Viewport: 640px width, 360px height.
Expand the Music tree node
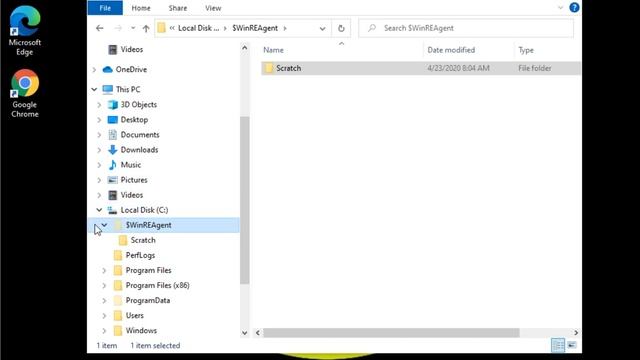click(x=99, y=165)
